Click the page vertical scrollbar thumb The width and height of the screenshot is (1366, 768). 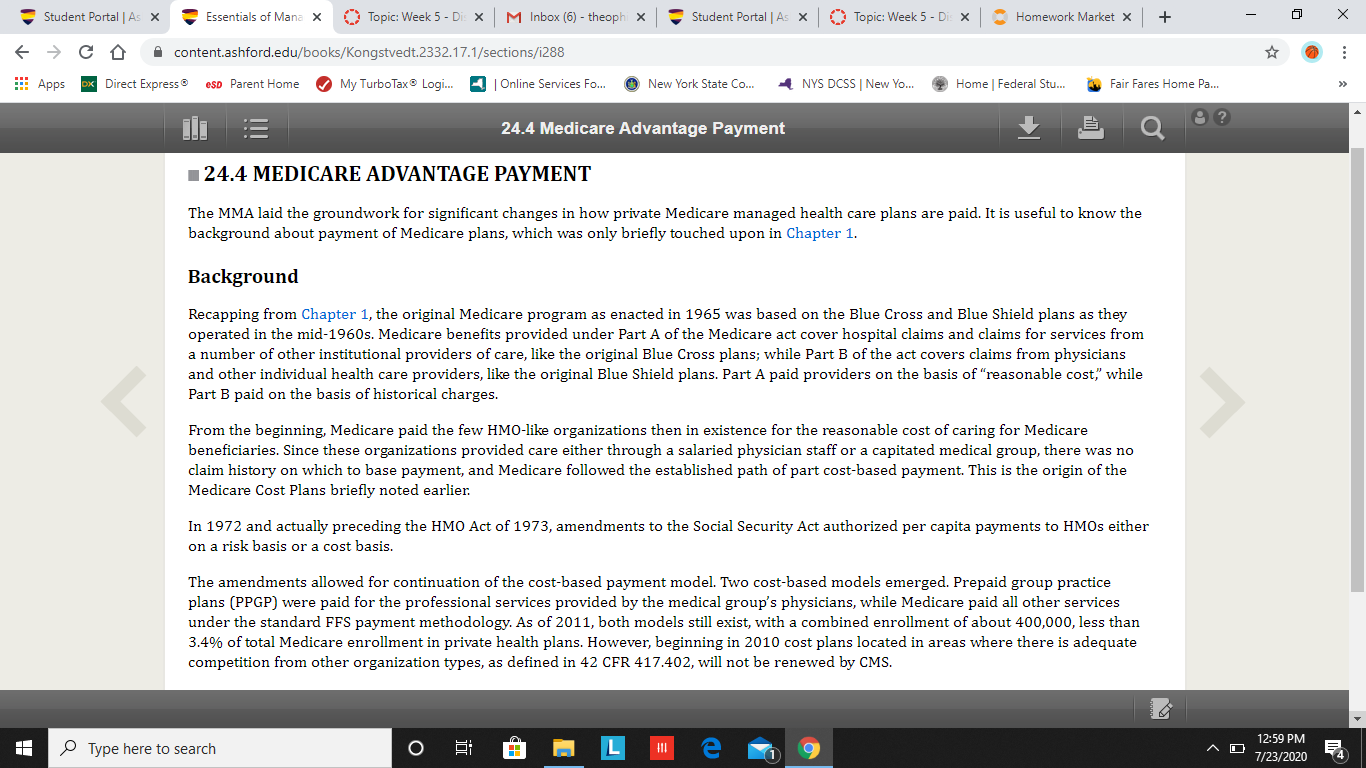point(1357,369)
